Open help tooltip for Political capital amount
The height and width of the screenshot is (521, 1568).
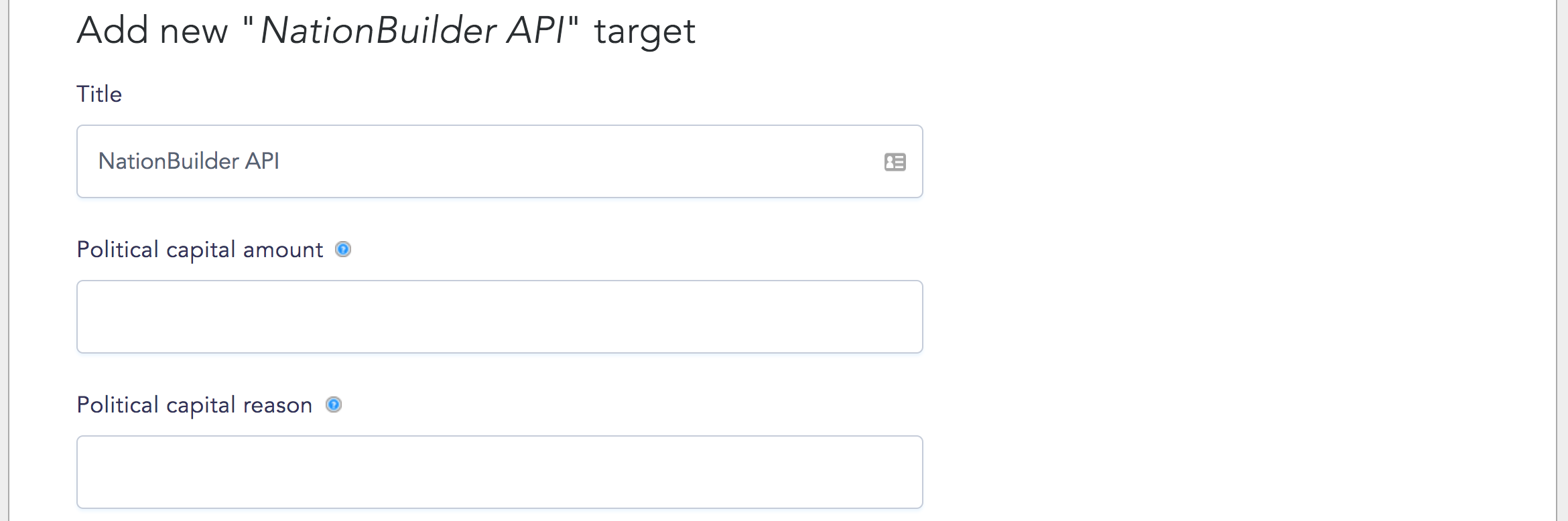tap(343, 249)
